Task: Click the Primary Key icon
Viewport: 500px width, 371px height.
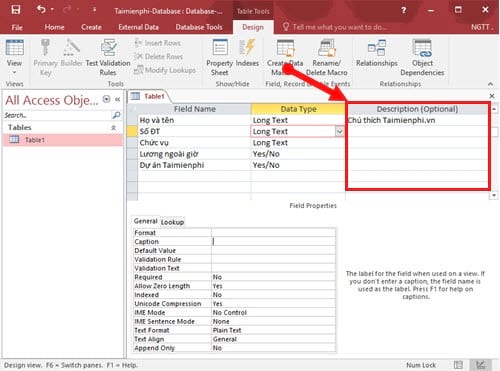Action: coord(45,47)
